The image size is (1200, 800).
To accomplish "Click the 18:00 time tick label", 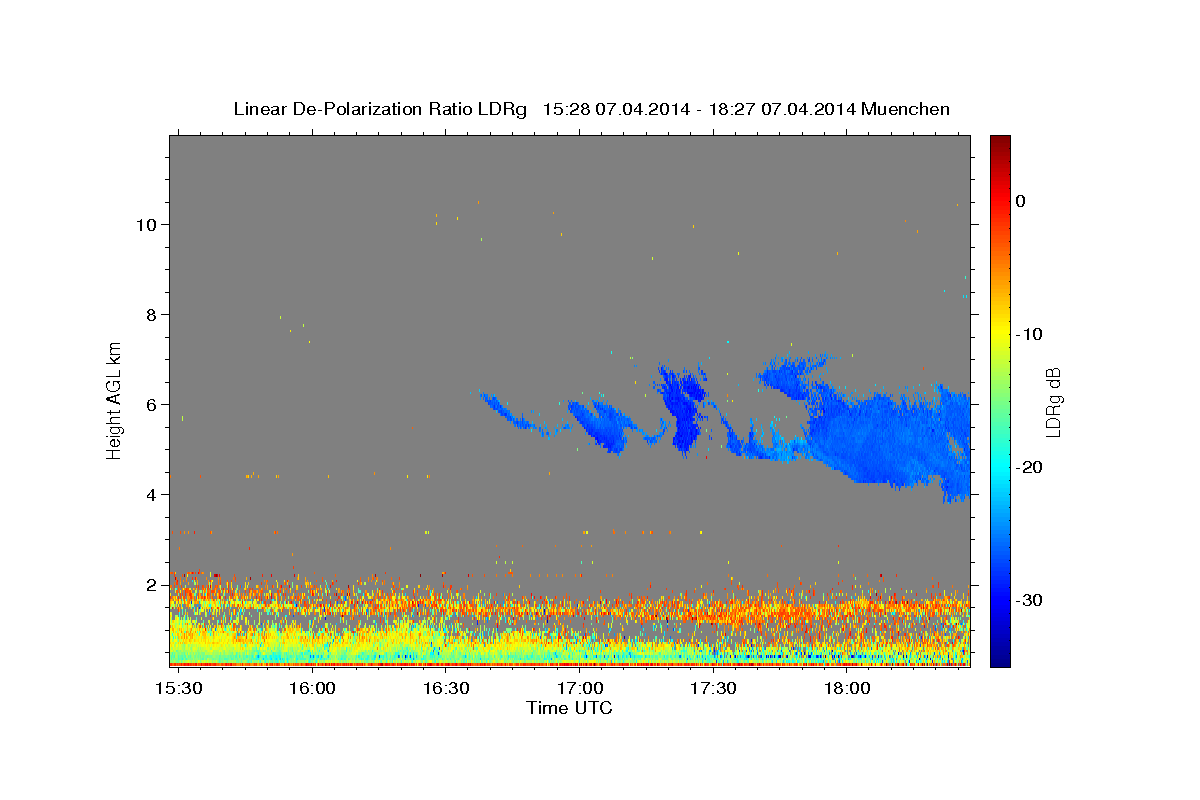I will pos(846,689).
